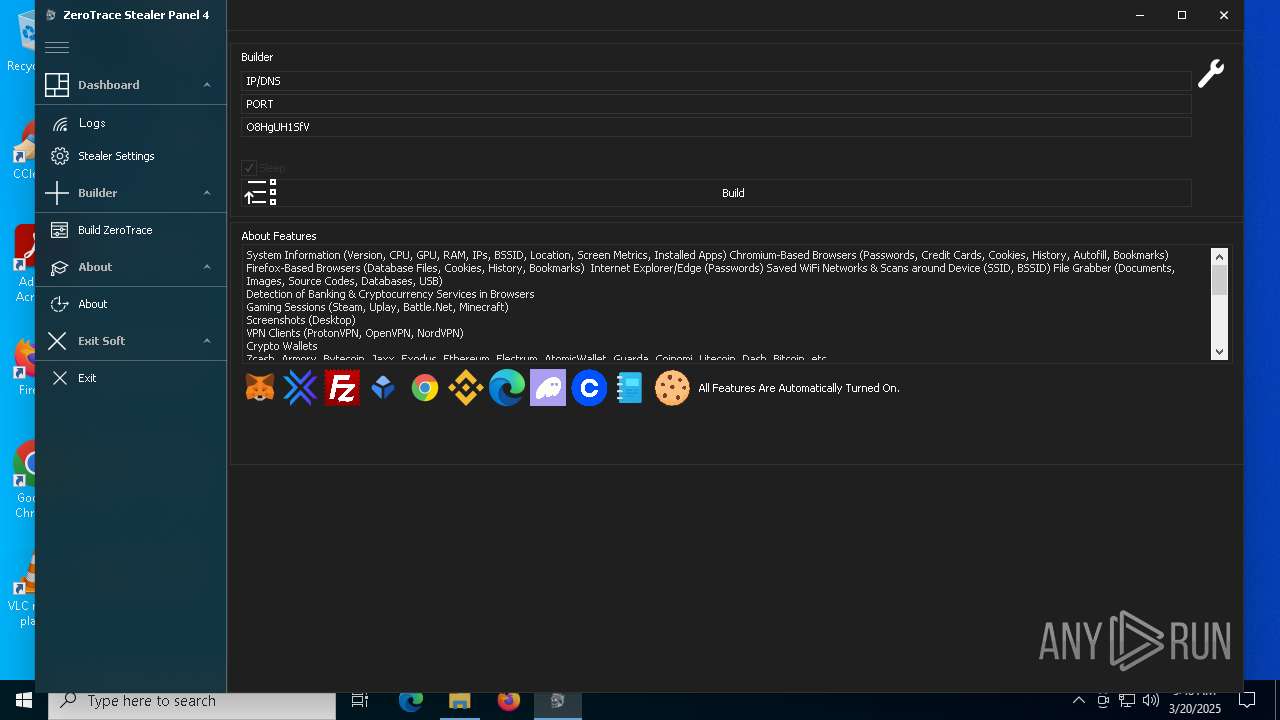Maximize the ZeroTrace window
This screenshot has height=720, width=1280.
point(1182,15)
